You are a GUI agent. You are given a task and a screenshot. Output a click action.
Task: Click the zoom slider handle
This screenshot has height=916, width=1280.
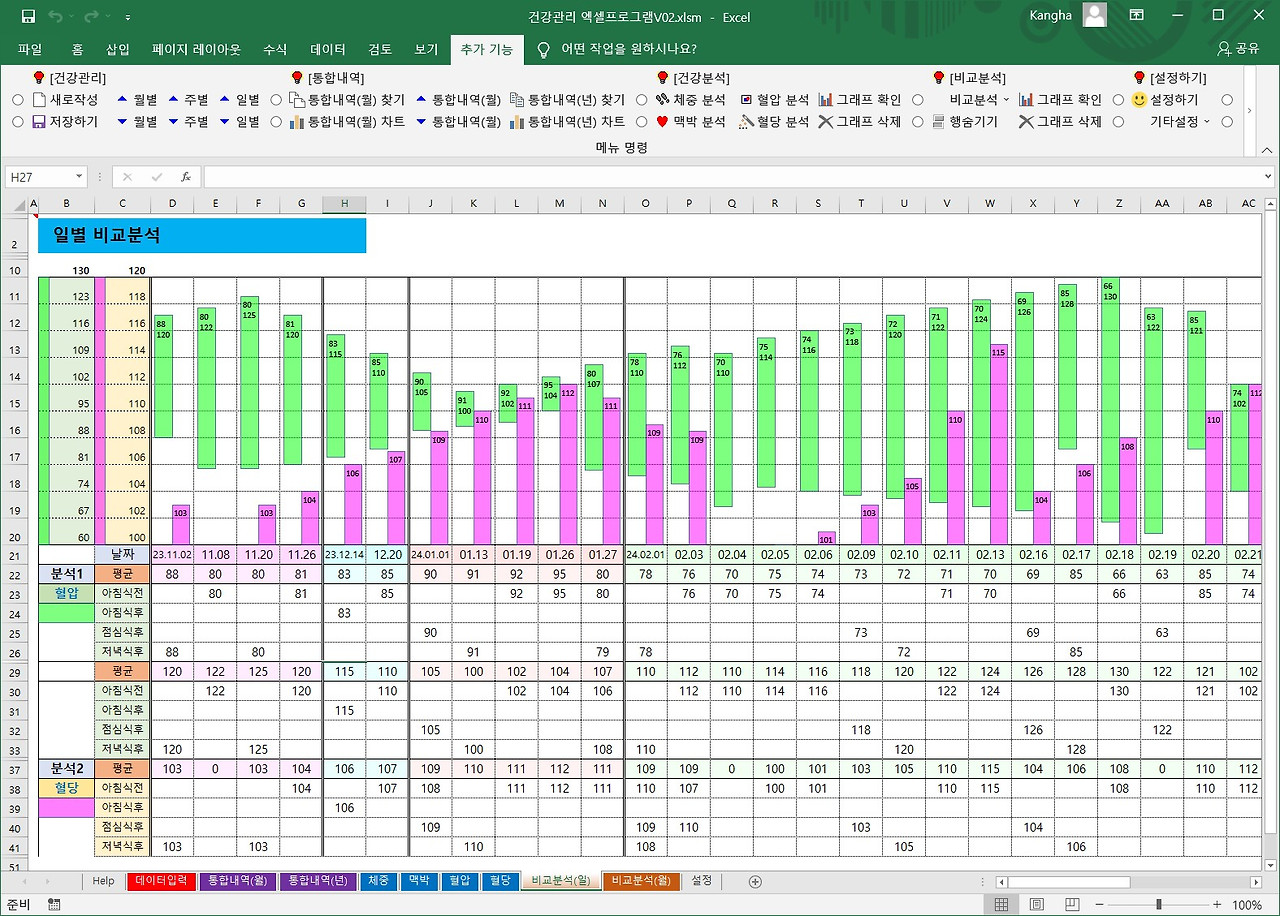click(1158, 905)
